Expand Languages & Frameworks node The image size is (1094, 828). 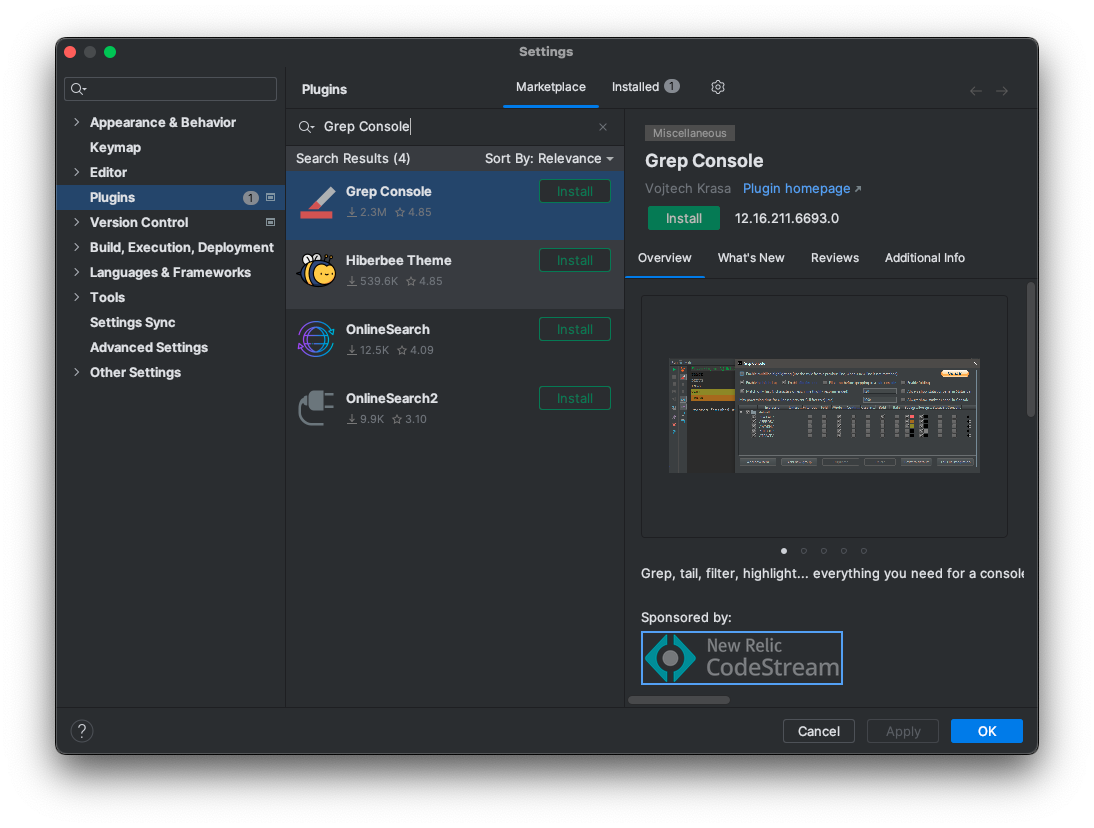point(77,272)
